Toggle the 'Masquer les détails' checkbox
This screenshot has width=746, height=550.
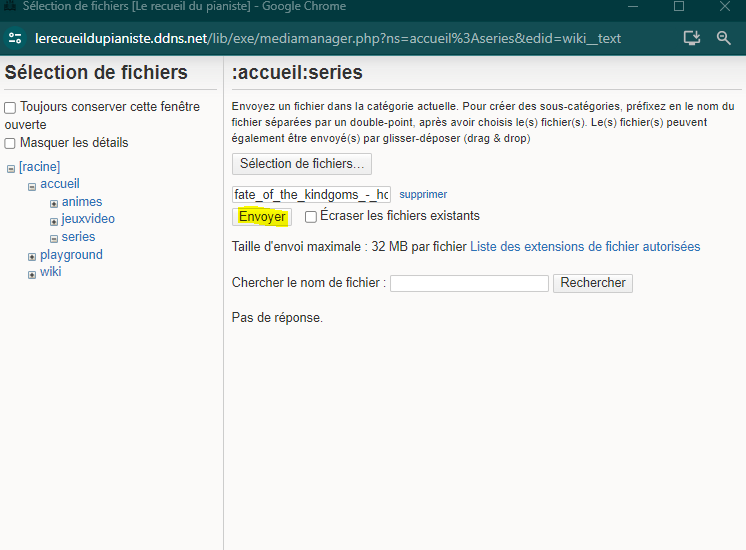pyautogui.click(x=10, y=143)
